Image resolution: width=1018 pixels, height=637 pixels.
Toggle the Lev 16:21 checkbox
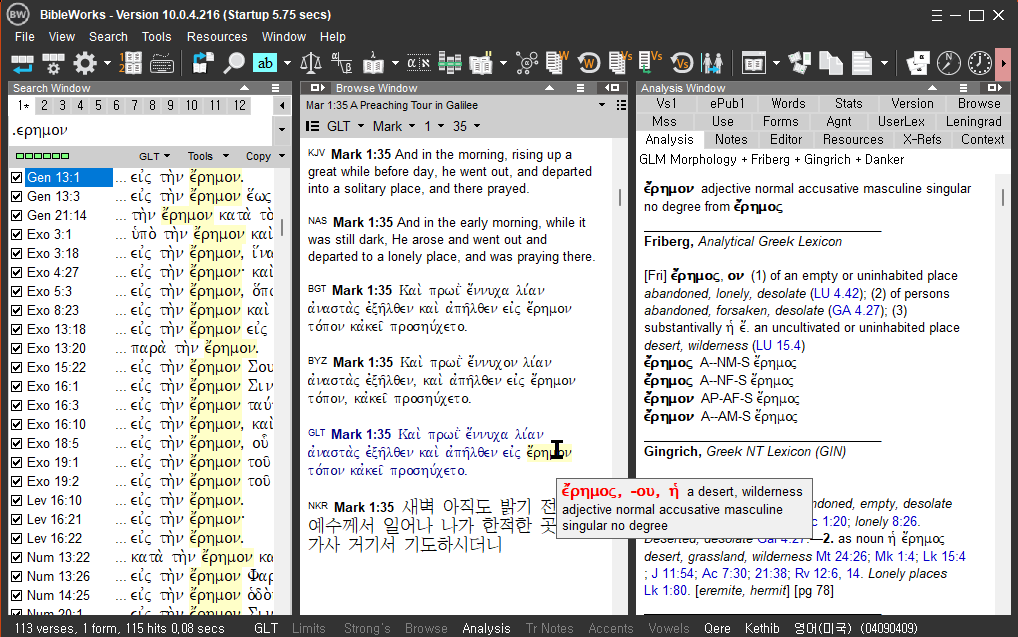click(17, 519)
